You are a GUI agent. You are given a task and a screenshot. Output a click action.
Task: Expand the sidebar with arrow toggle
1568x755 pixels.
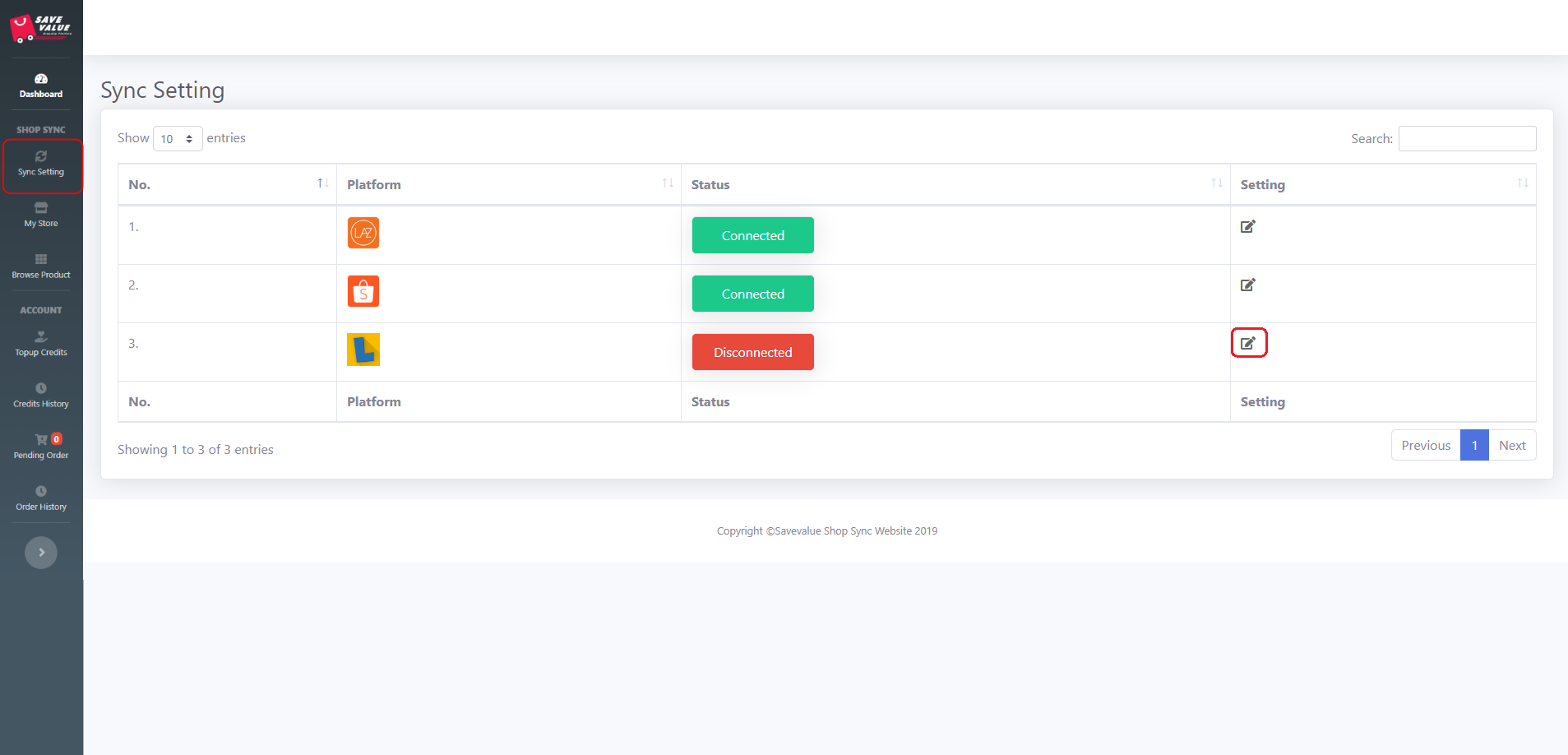(41, 553)
